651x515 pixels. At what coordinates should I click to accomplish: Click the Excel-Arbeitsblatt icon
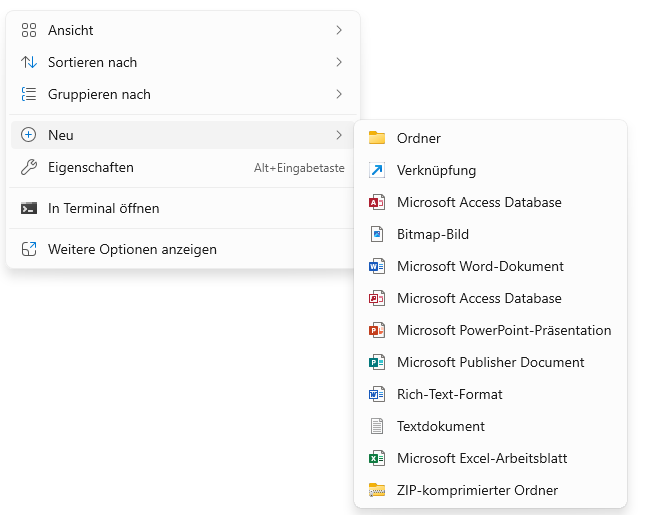pyautogui.click(x=377, y=458)
